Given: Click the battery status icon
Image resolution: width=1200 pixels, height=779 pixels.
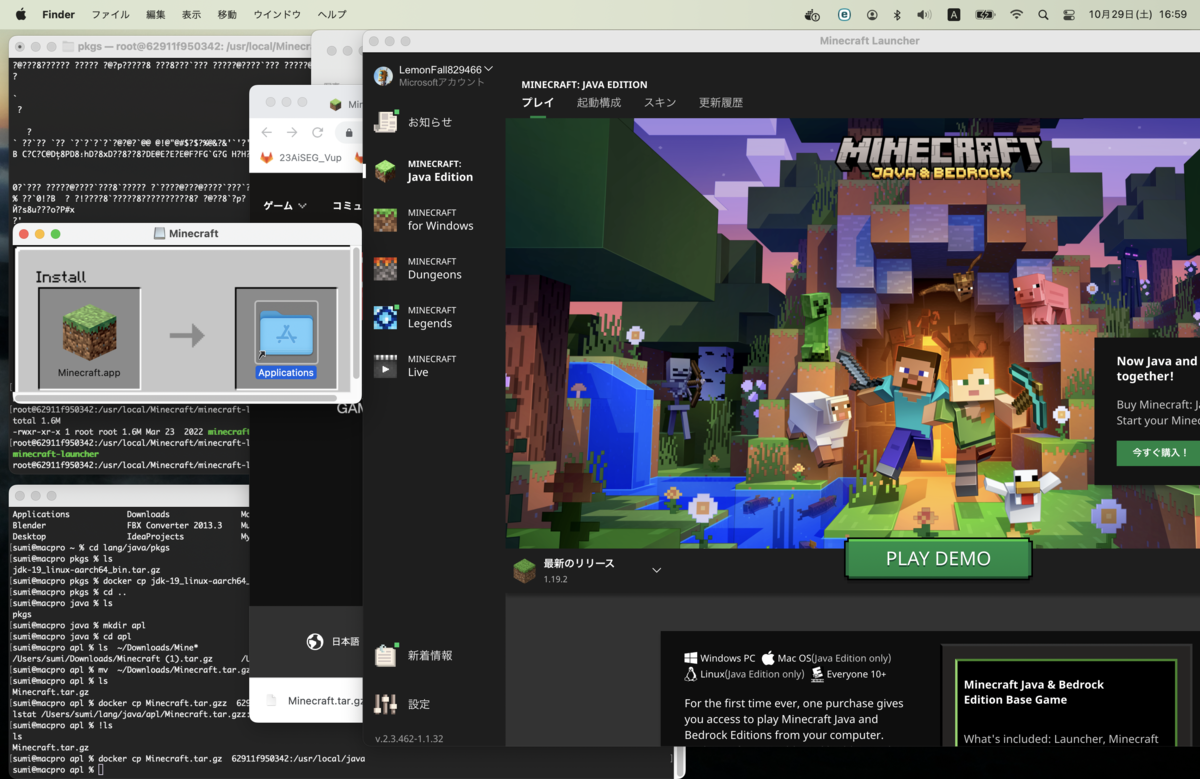Looking at the screenshot, I should click(x=985, y=15).
